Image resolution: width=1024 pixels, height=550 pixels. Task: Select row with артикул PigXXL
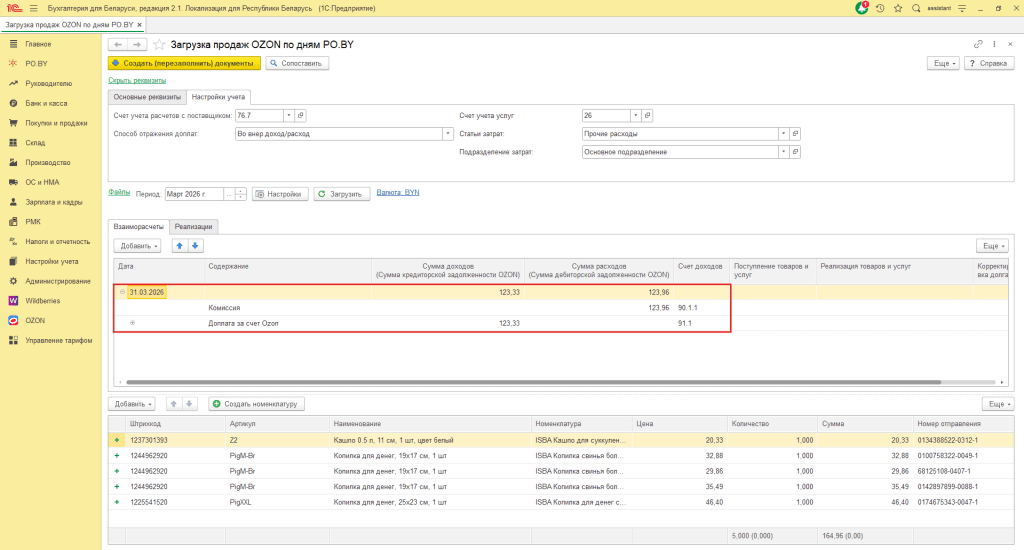[x=561, y=502]
